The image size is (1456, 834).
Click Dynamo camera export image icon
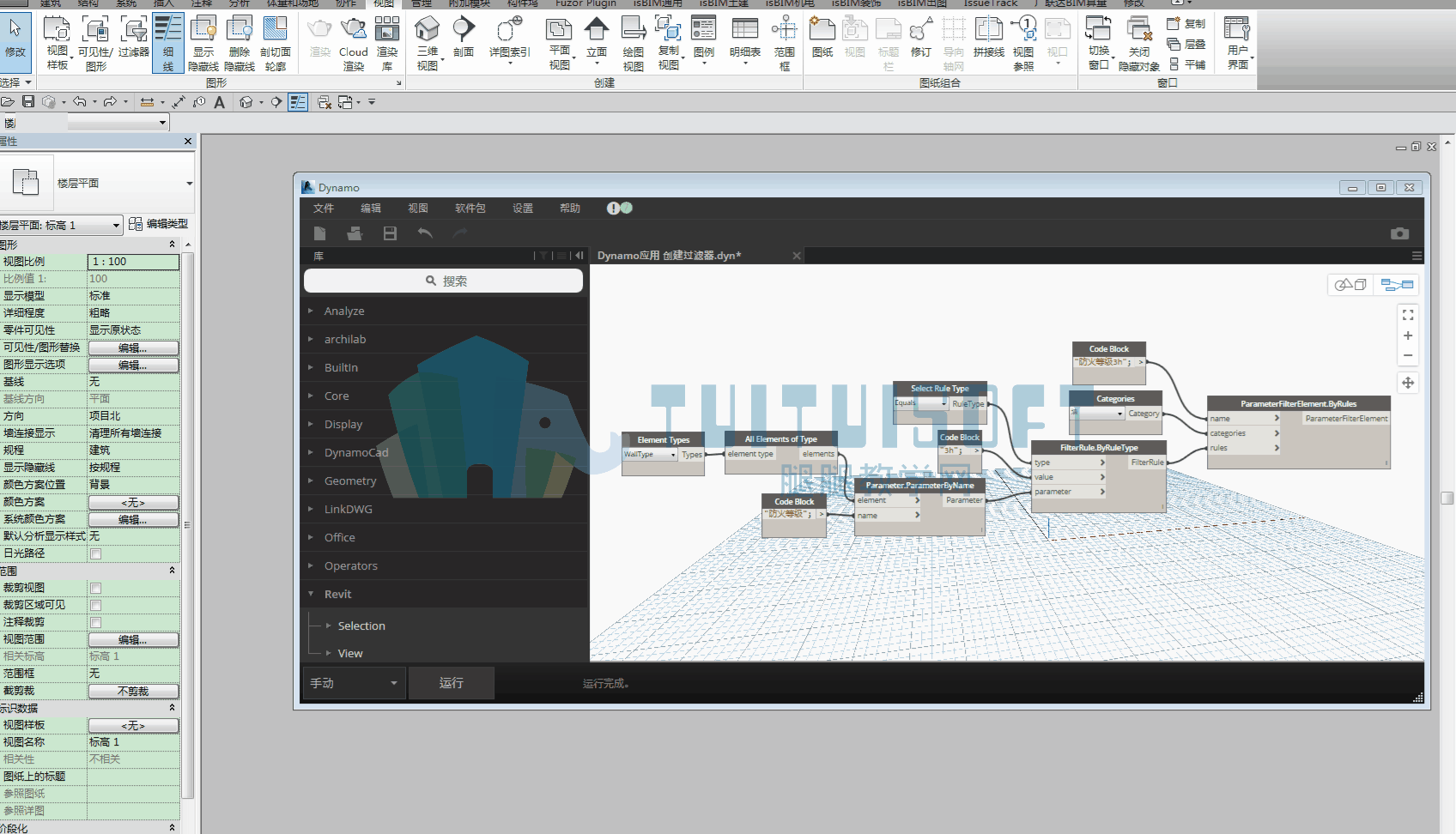coord(1399,233)
